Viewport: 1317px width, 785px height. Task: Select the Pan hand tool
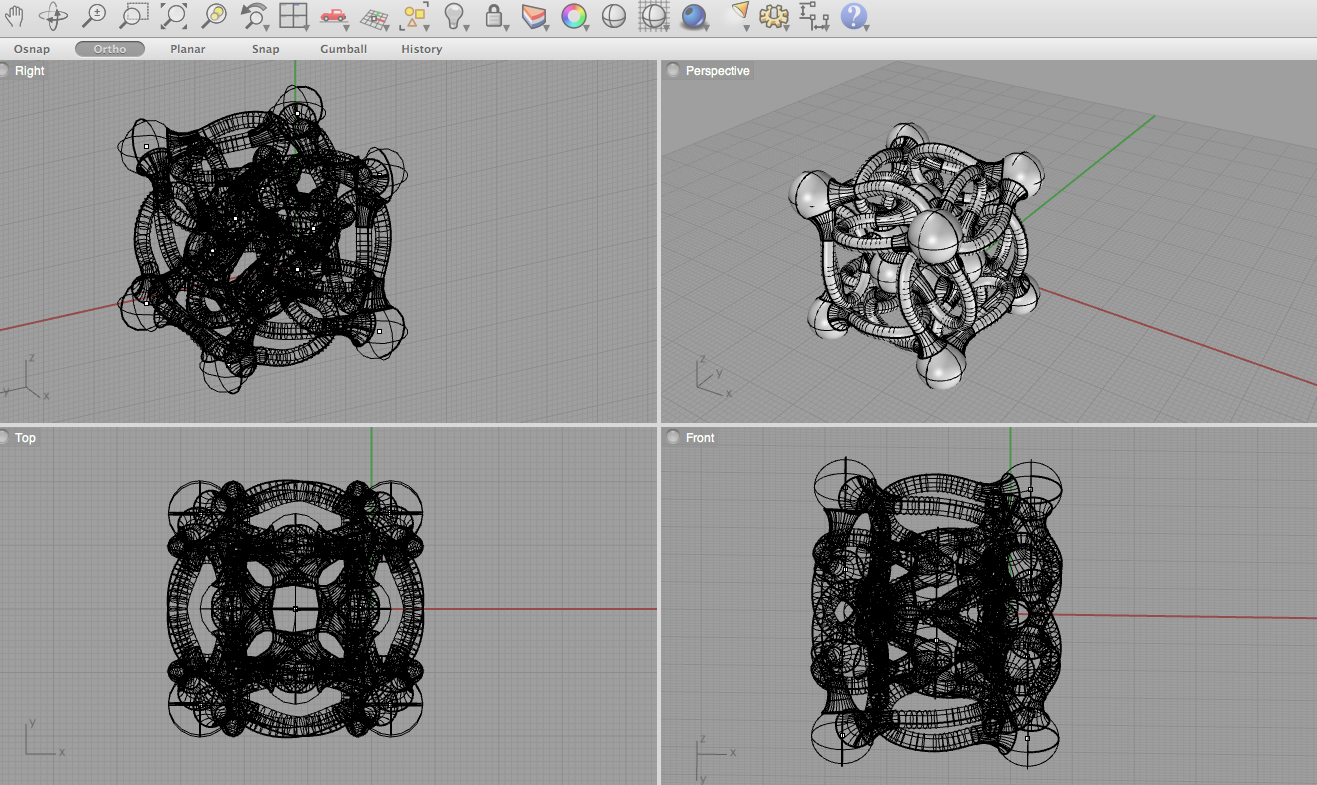tap(15, 15)
